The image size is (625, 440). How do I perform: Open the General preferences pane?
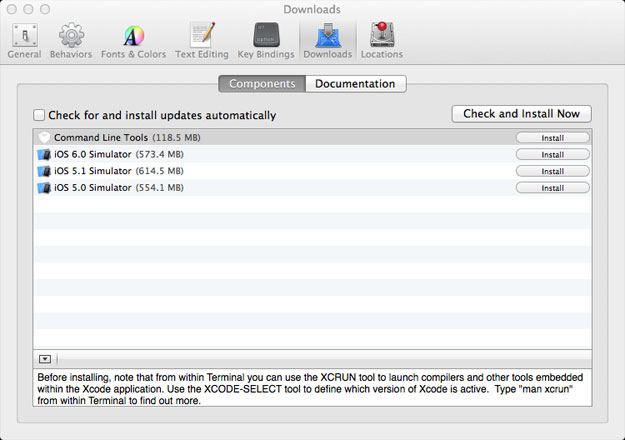coord(24,41)
